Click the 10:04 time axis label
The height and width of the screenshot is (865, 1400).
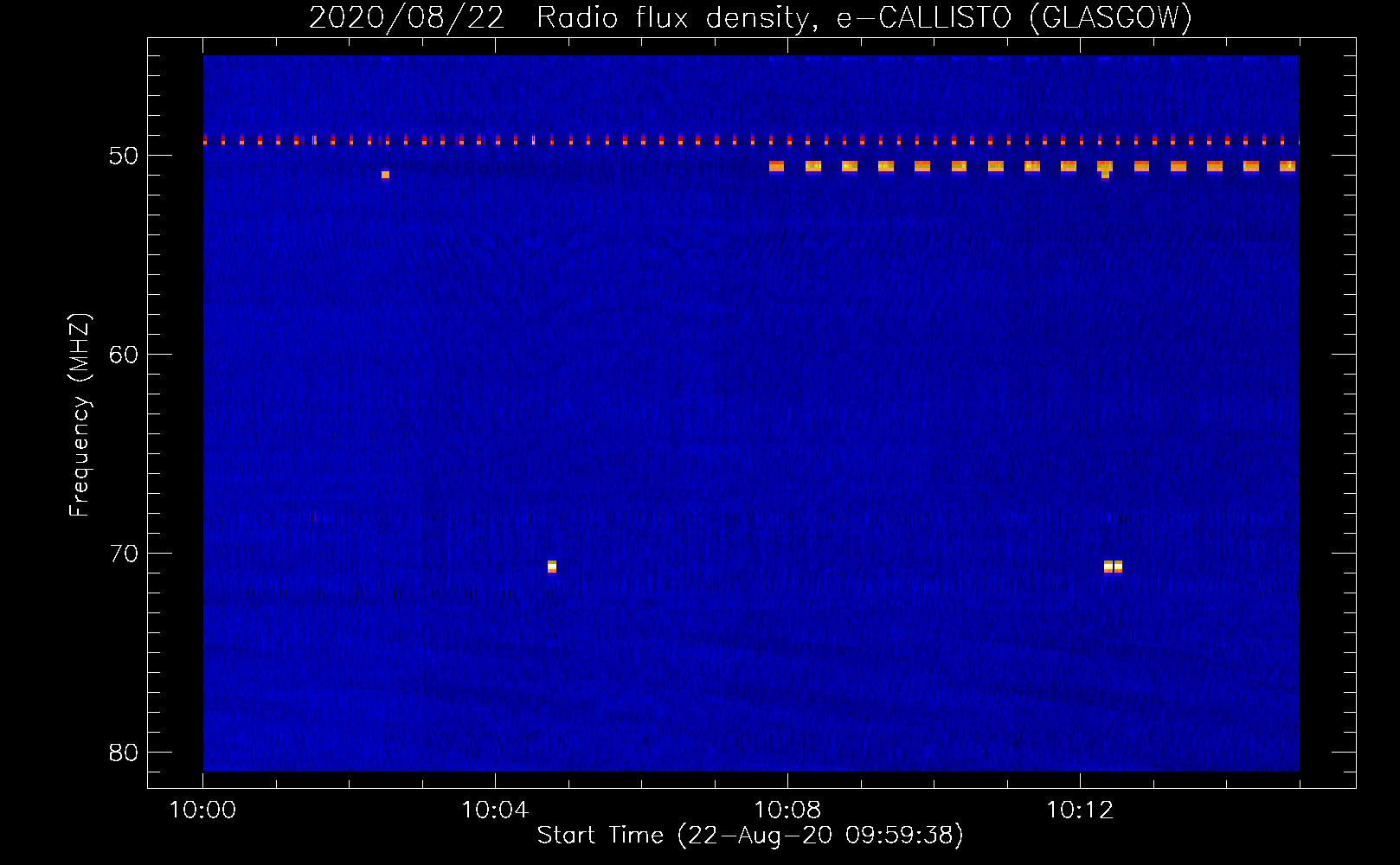tap(495, 811)
